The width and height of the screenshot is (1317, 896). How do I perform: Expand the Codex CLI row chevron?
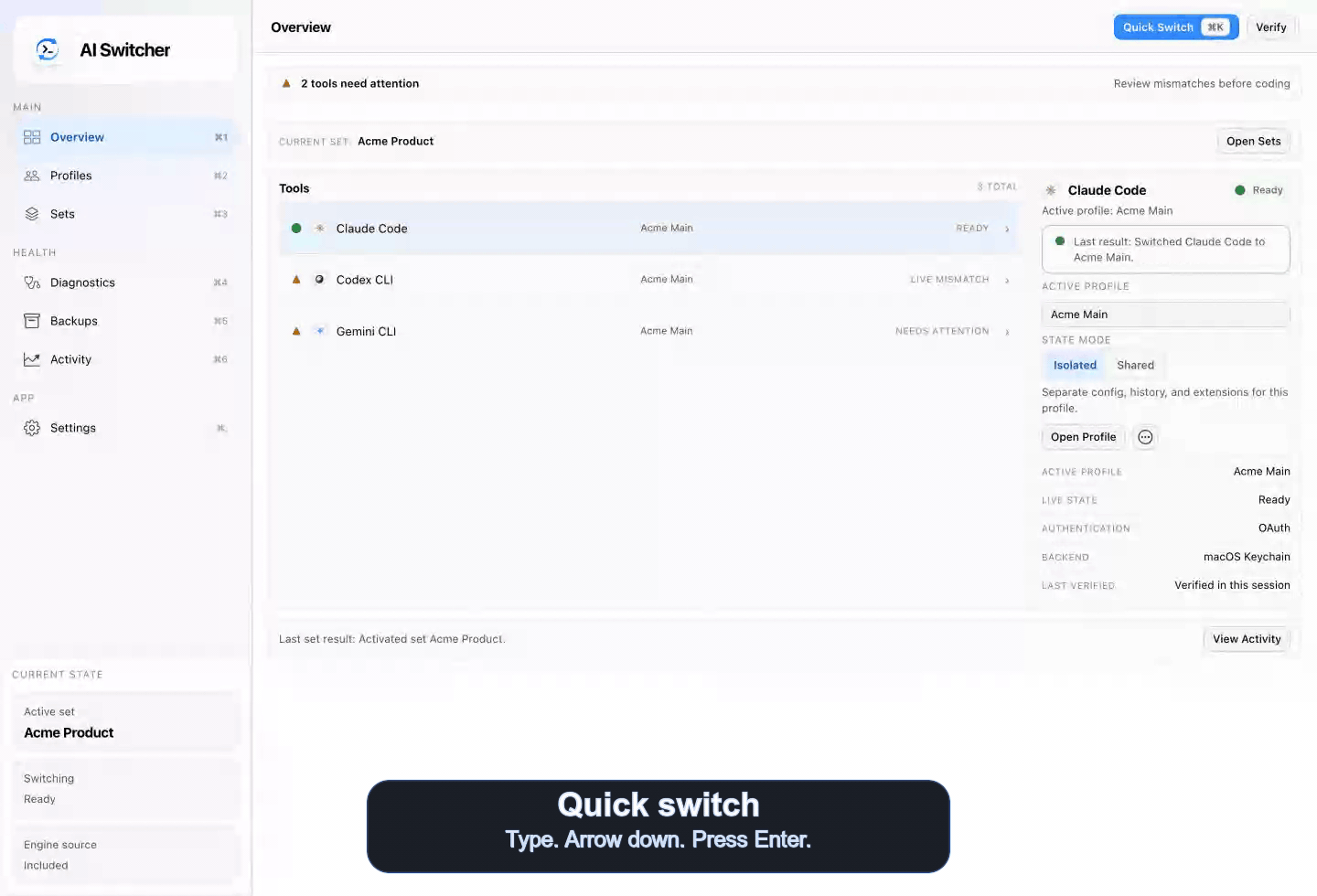point(1007,280)
